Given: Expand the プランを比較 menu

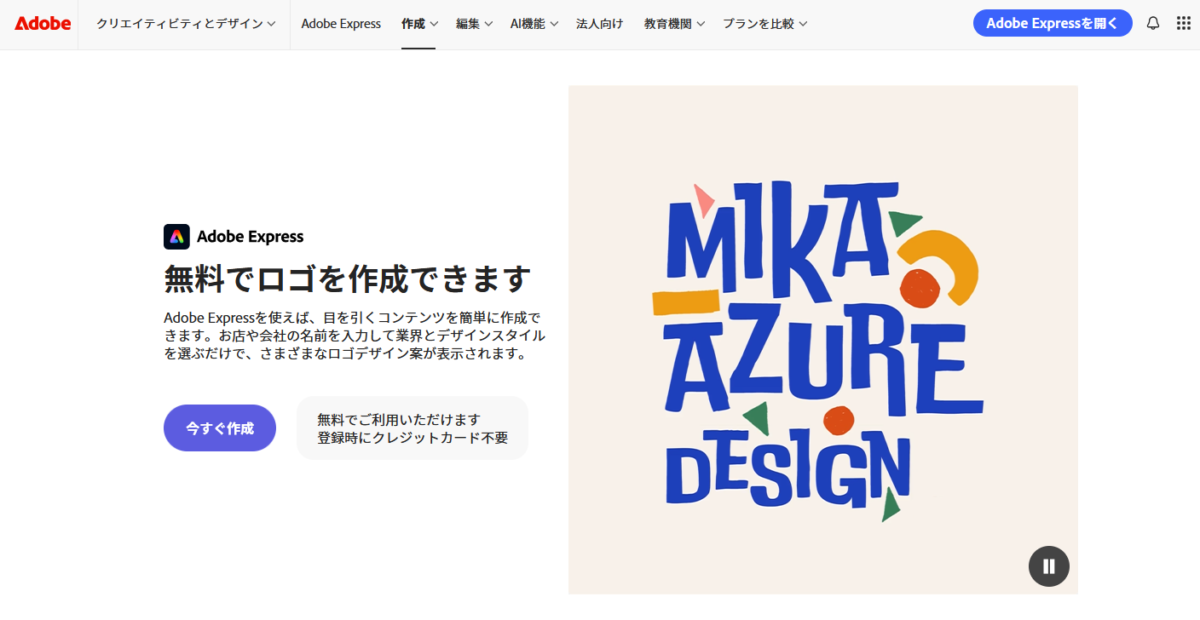Looking at the screenshot, I should pyautogui.click(x=765, y=23).
